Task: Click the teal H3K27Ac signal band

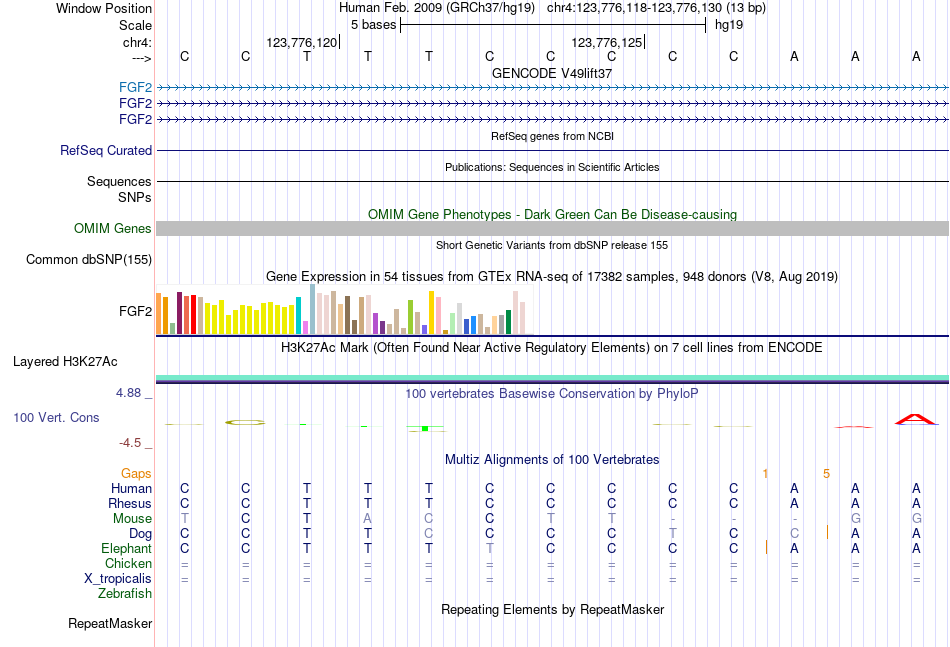Action: tap(552, 378)
